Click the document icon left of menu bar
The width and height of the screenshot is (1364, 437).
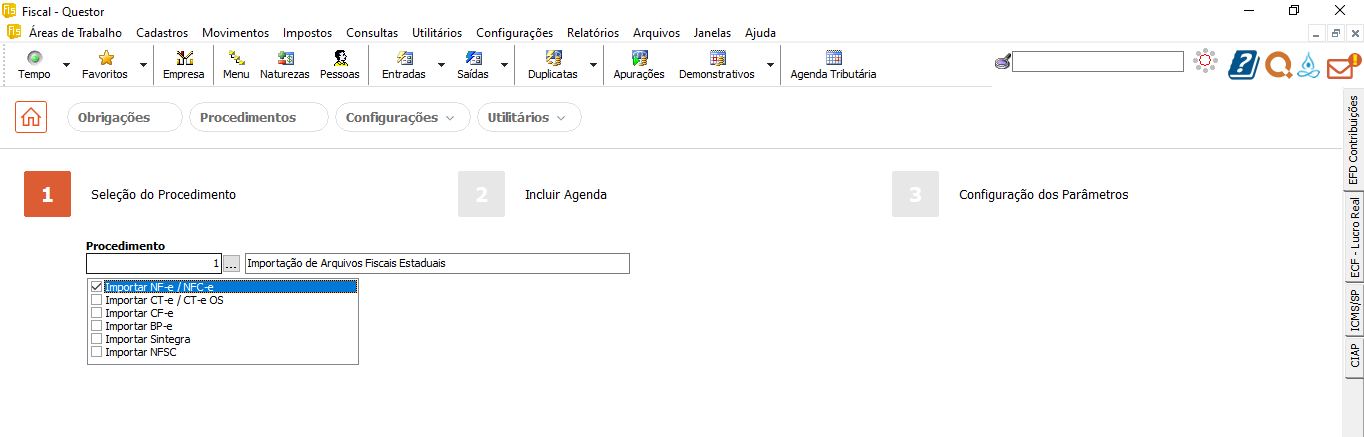click(x=13, y=32)
